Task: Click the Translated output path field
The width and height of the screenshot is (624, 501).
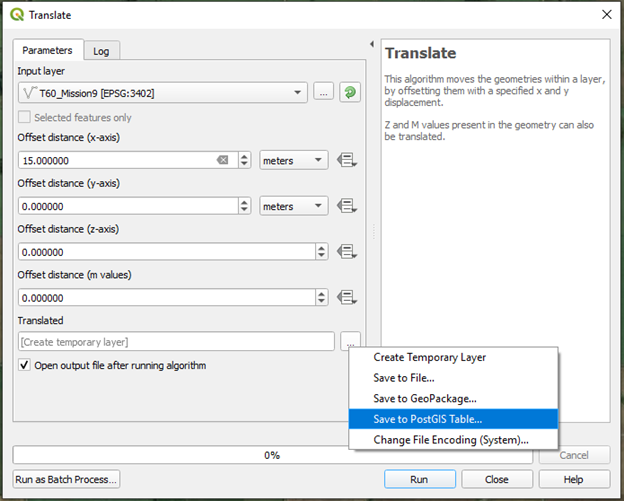Action: coord(176,341)
